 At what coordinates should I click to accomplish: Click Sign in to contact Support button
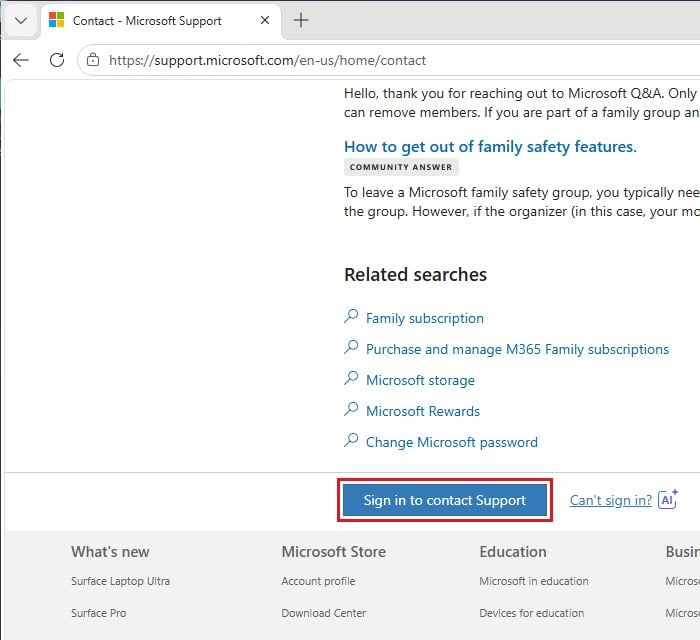pos(445,500)
